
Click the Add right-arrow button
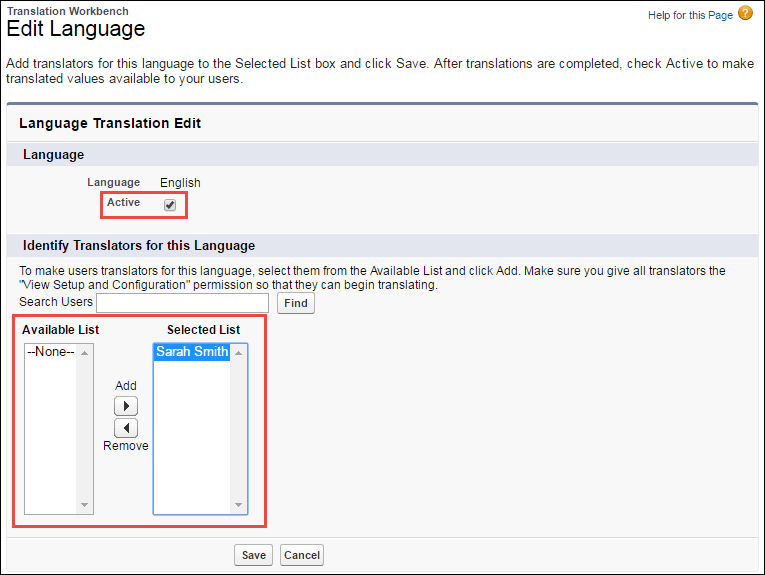click(x=126, y=406)
